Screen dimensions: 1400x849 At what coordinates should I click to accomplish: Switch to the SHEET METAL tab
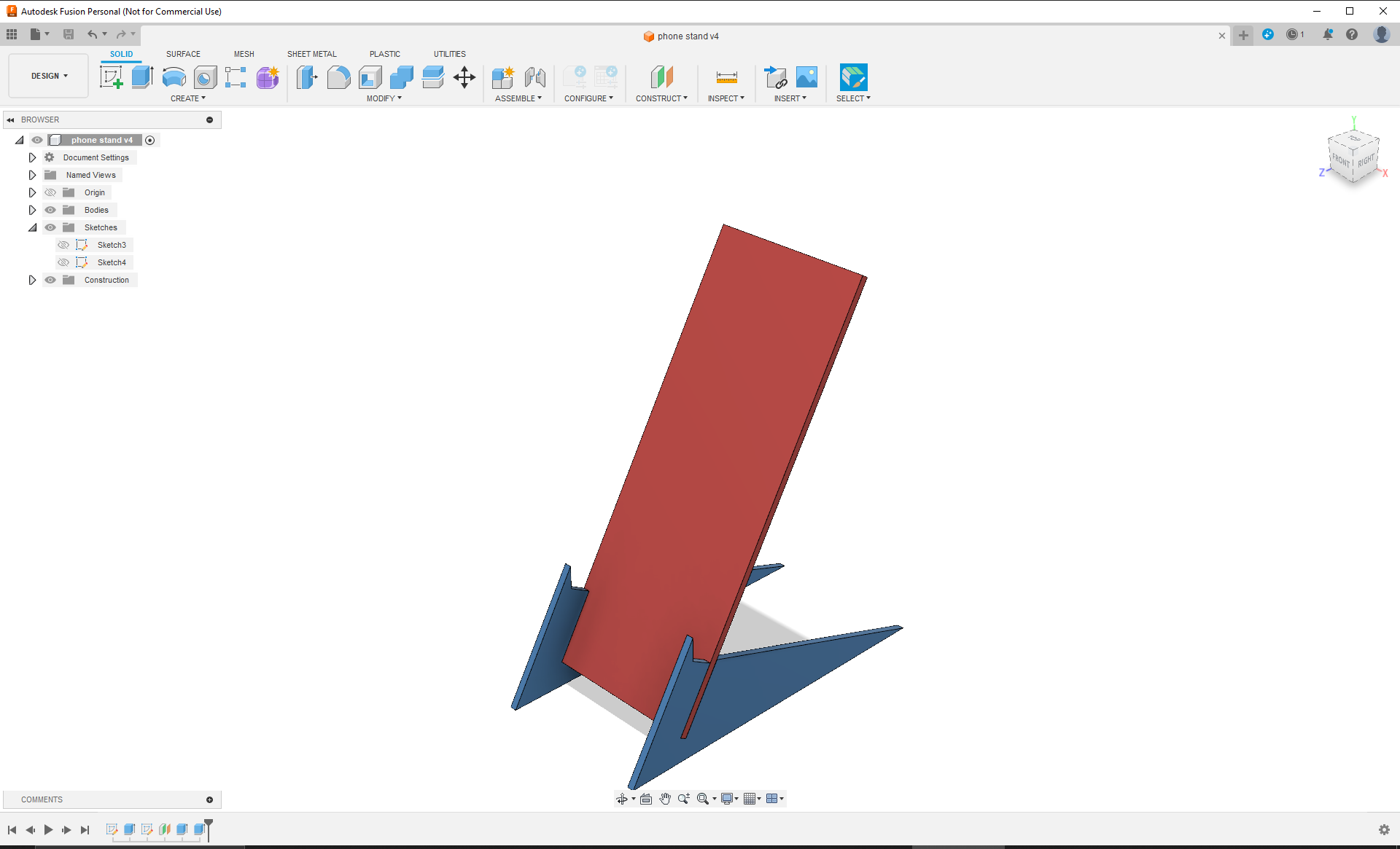(x=311, y=53)
